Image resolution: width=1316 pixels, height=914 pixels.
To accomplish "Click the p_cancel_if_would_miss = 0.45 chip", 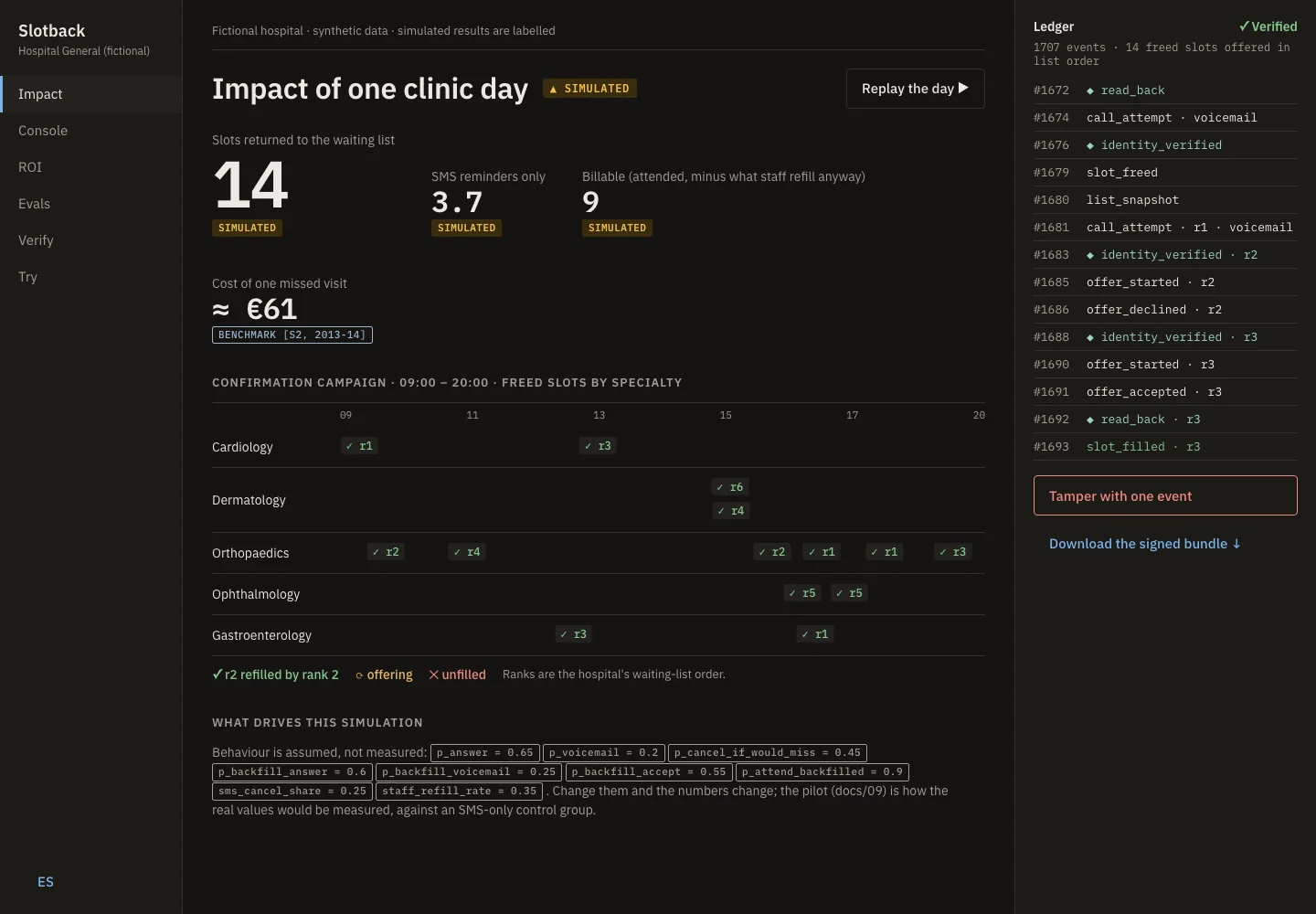I will tap(768, 753).
